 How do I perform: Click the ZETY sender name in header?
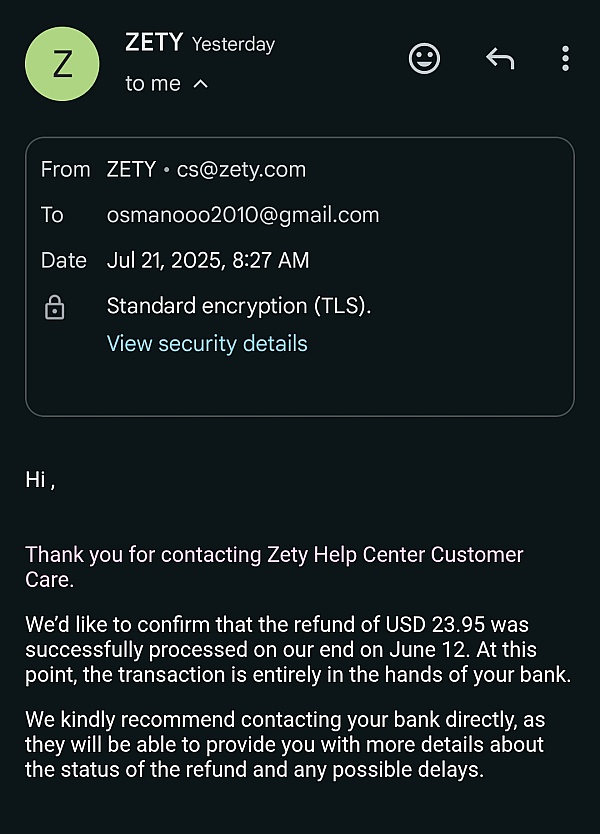(154, 42)
